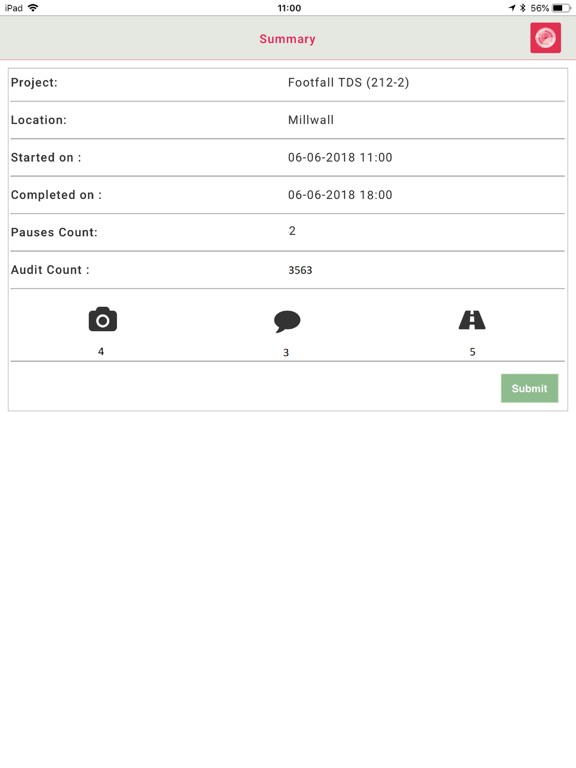
Task: Tap the started on date 06-06-2018 11:00
Action: point(340,157)
